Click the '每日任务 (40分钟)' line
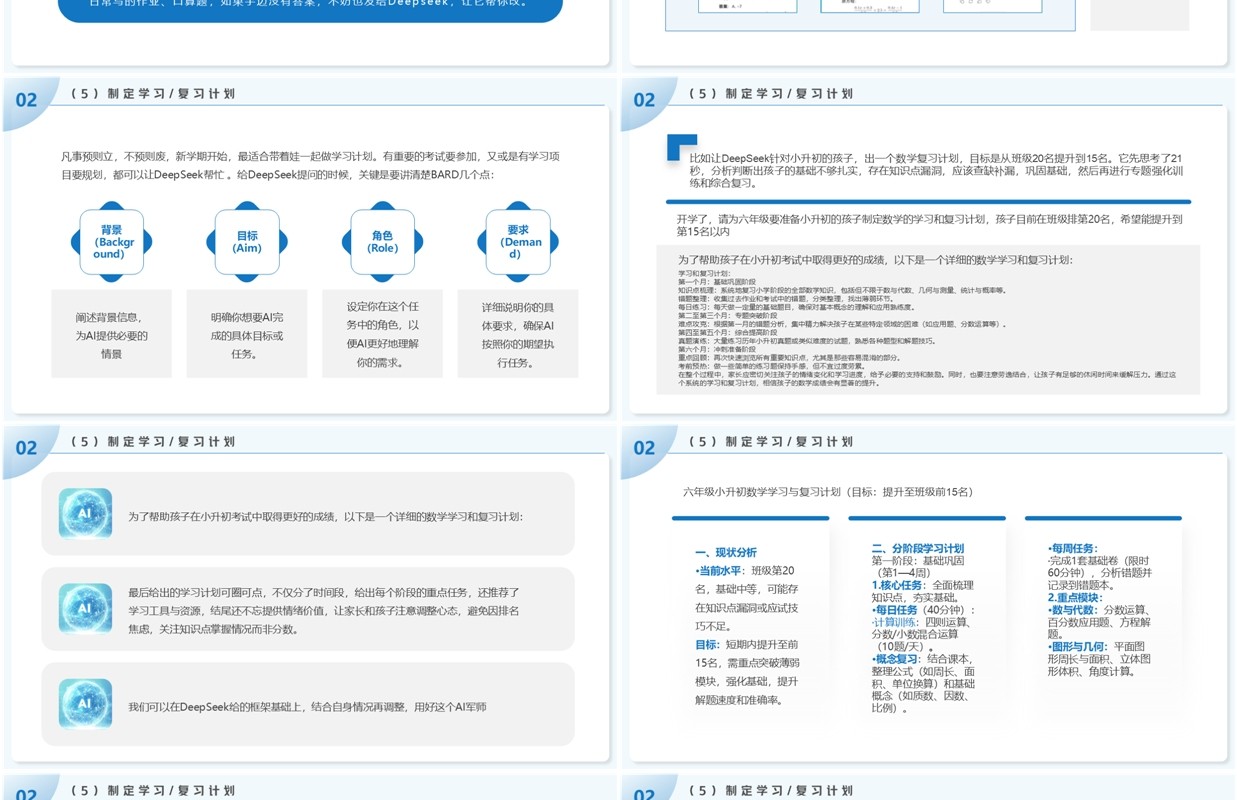Image resolution: width=1237 pixels, height=800 pixels. tap(922, 610)
